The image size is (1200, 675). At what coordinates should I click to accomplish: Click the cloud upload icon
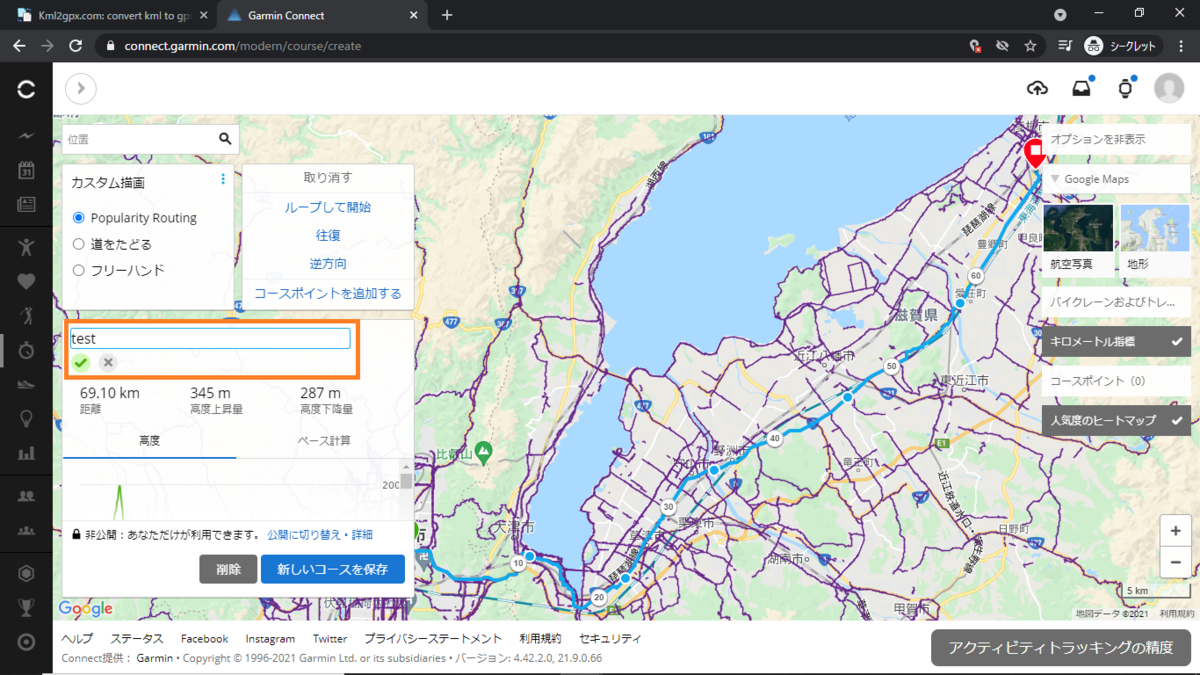click(x=1037, y=88)
